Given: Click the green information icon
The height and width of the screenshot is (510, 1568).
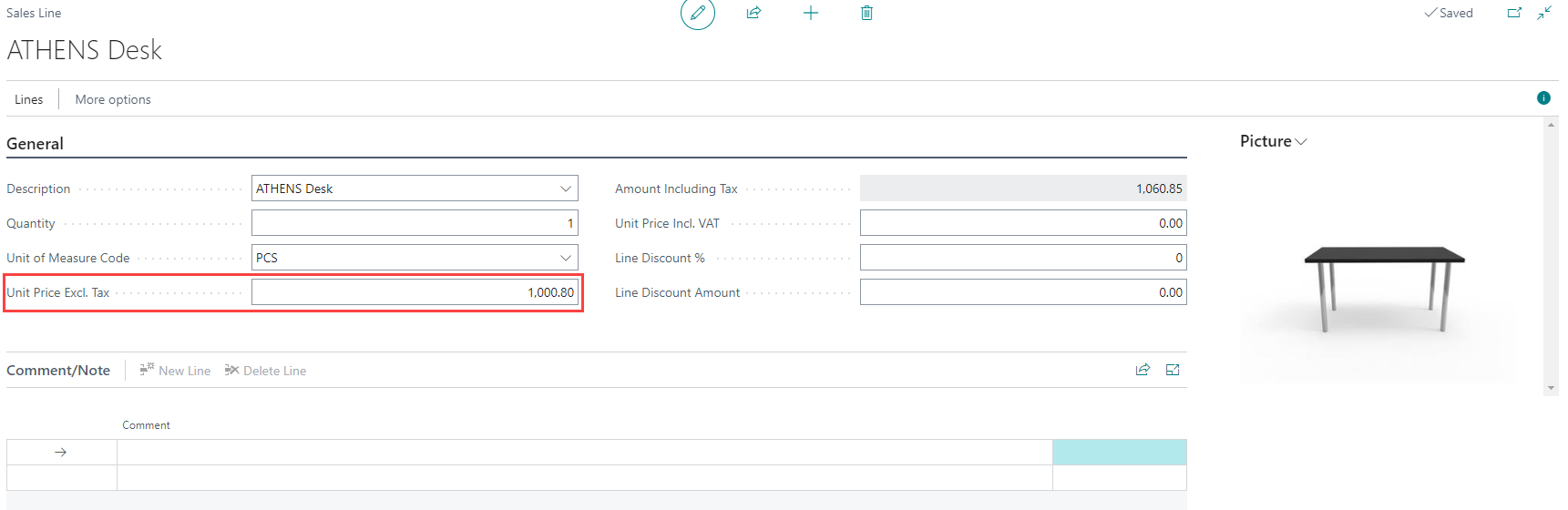Looking at the screenshot, I should 1543,98.
